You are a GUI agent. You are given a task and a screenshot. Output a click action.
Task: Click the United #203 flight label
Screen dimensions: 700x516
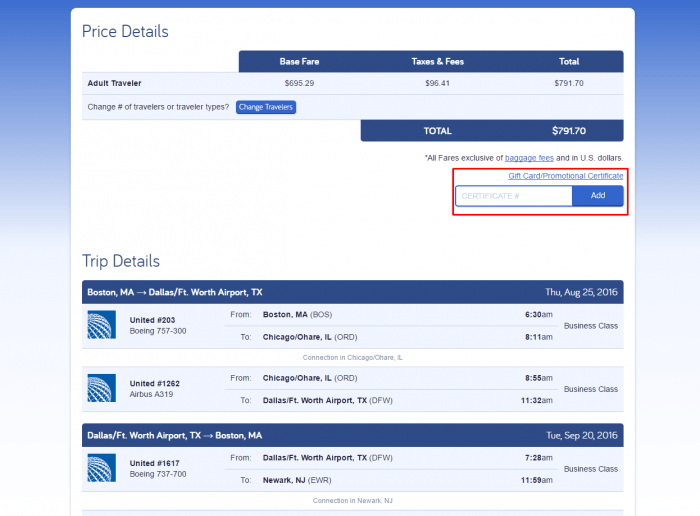tap(152, 320)
